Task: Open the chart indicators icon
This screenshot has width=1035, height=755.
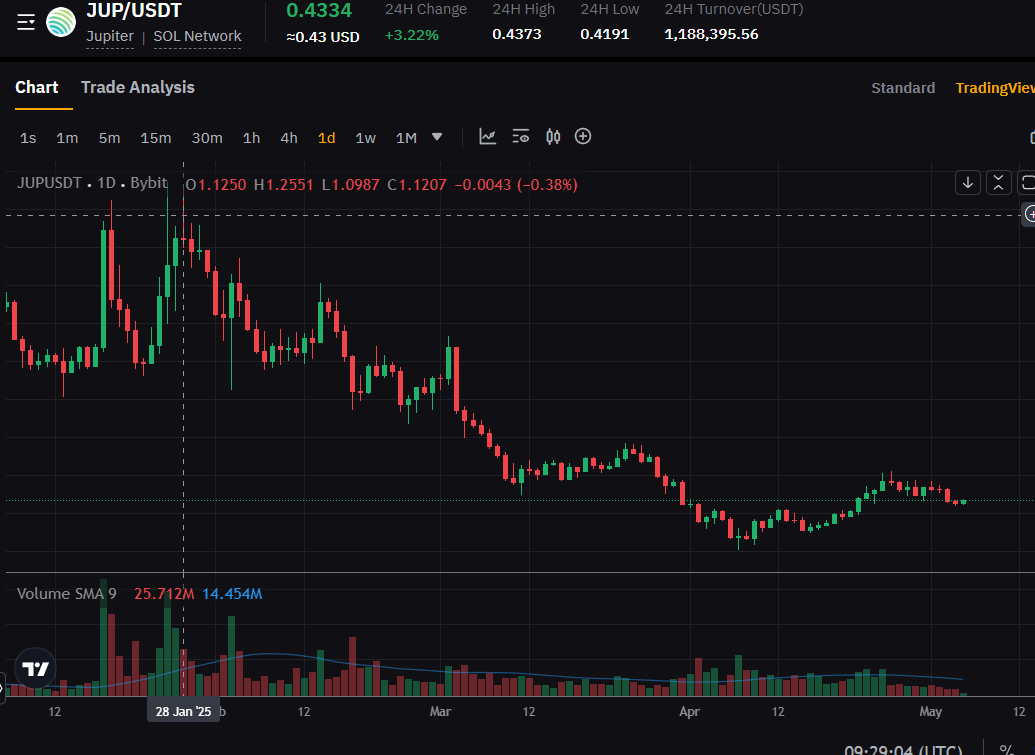Action: coord(488,137)
